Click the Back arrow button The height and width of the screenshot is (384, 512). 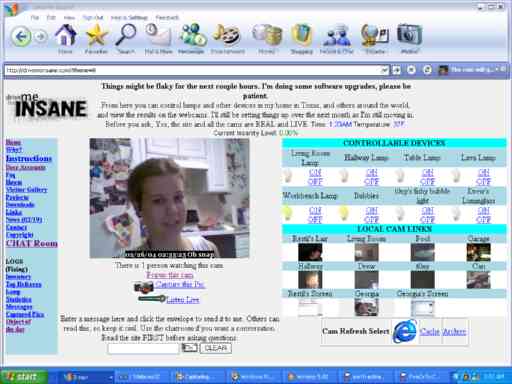[21, 36]
